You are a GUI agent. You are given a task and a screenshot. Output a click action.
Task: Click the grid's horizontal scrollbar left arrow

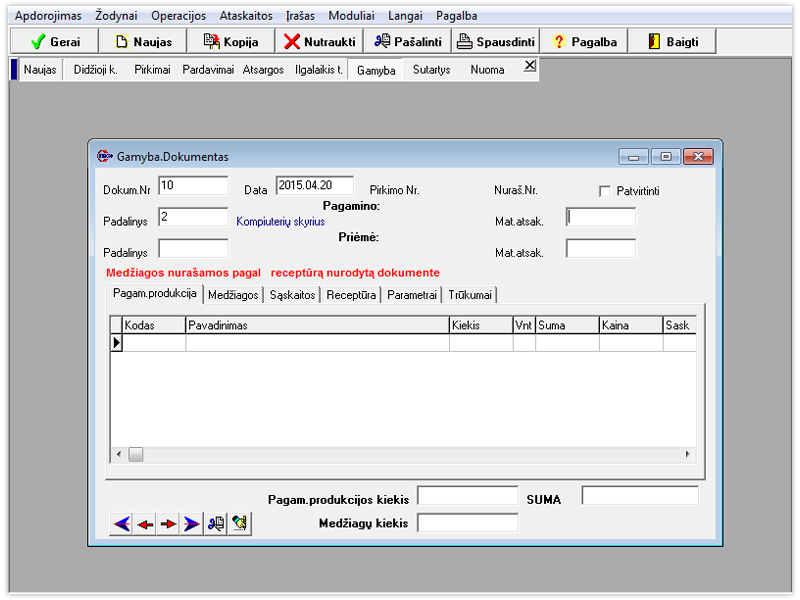pos(119,454)
